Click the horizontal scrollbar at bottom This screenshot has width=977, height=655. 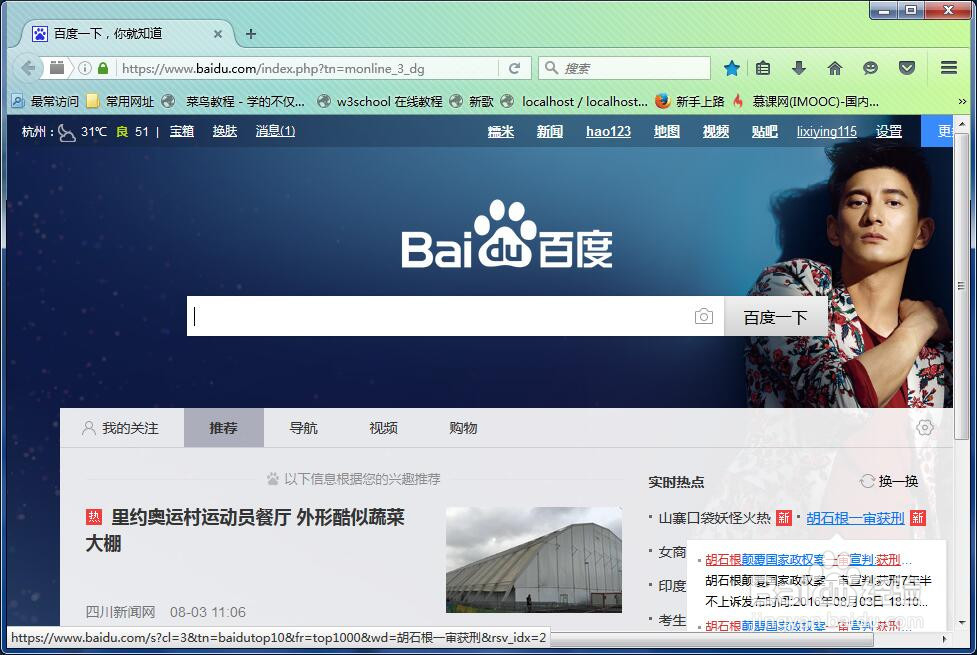pos(712,639)
